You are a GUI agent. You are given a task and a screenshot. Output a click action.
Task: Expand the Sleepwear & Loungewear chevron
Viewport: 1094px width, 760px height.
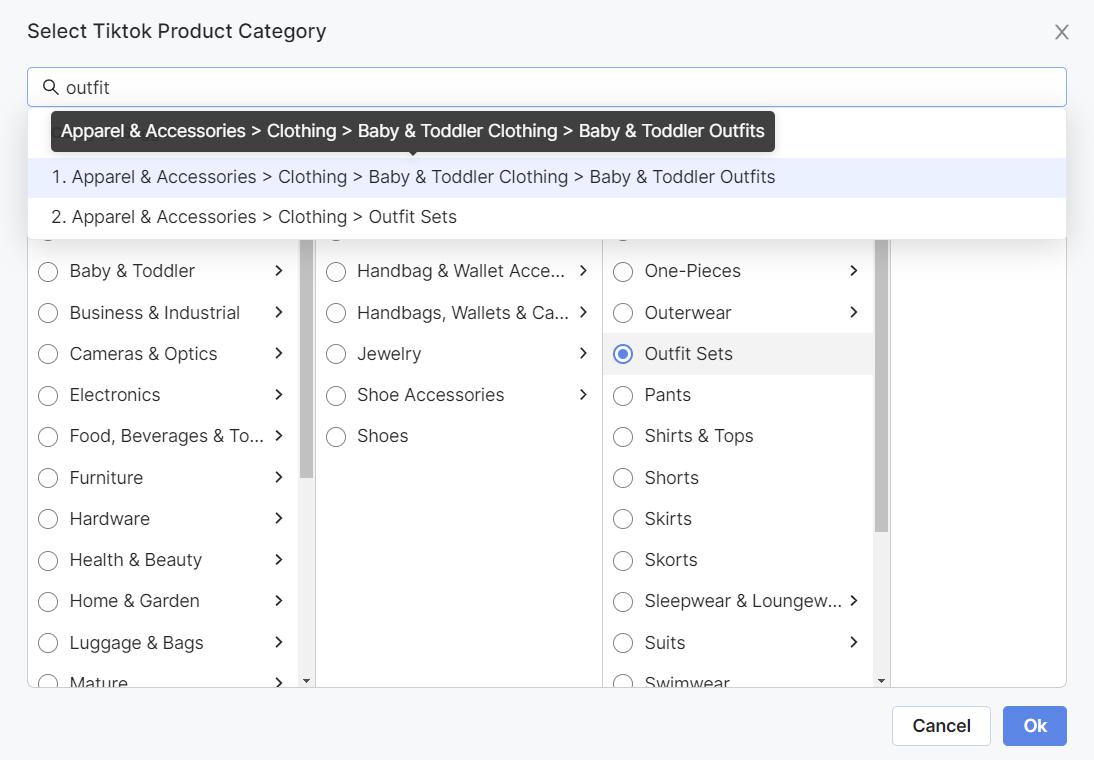point(853,600)
